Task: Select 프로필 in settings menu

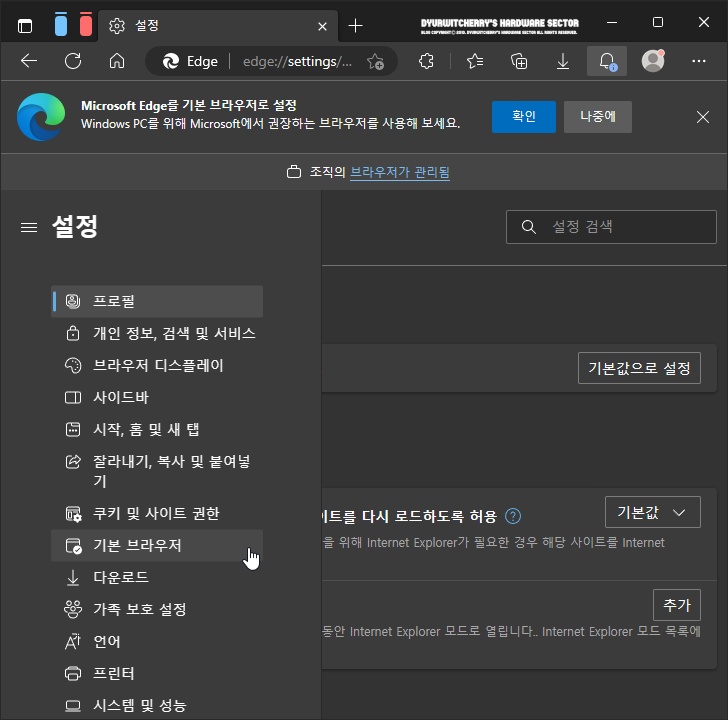Action: [157, 301]
